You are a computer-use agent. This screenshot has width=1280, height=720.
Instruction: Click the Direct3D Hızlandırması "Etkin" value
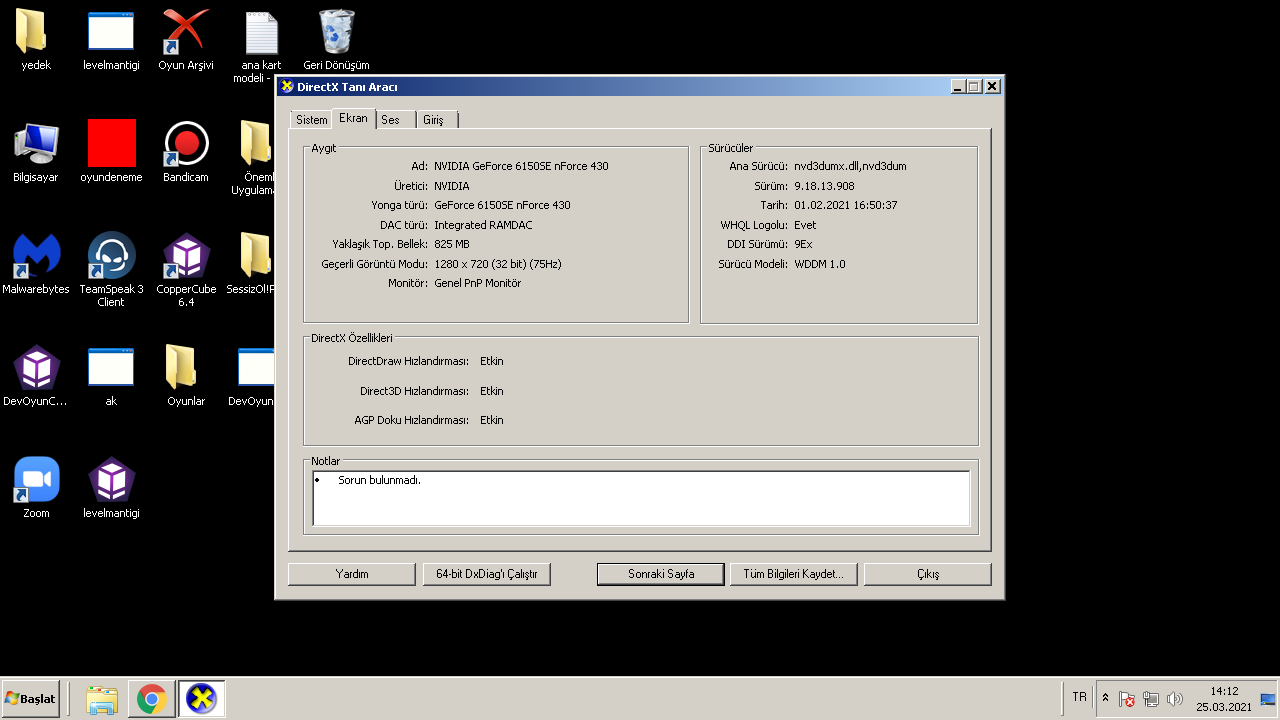[491, 391]
